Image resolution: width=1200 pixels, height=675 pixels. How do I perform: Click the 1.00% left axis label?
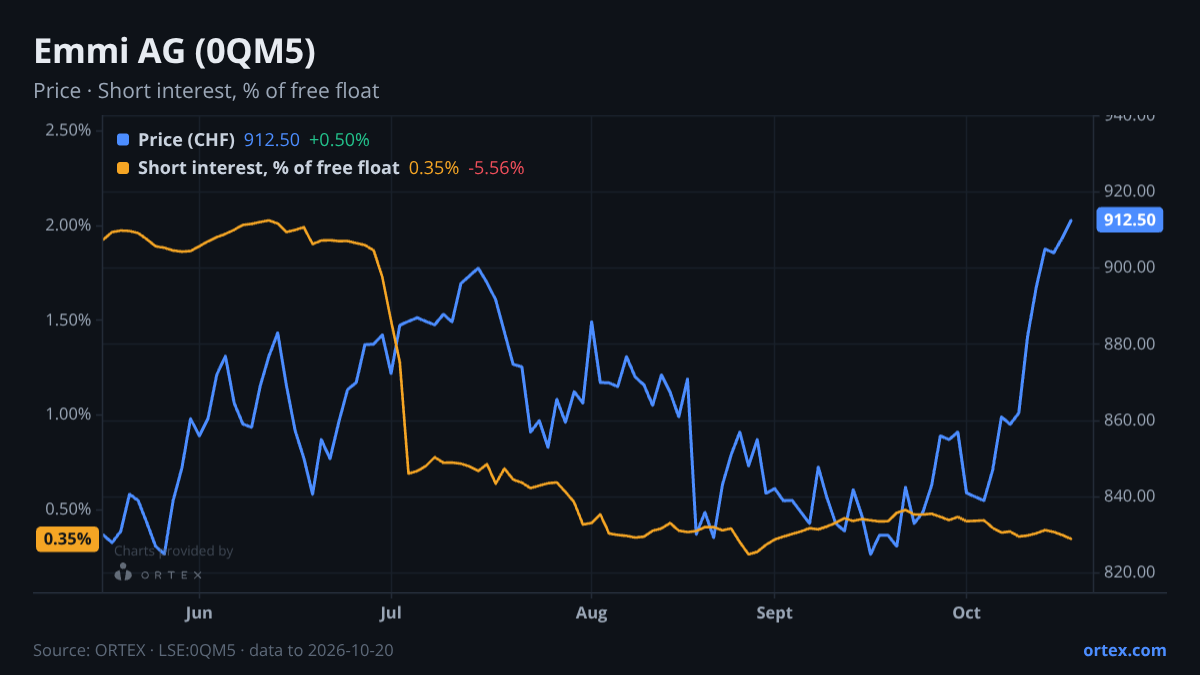68,414
